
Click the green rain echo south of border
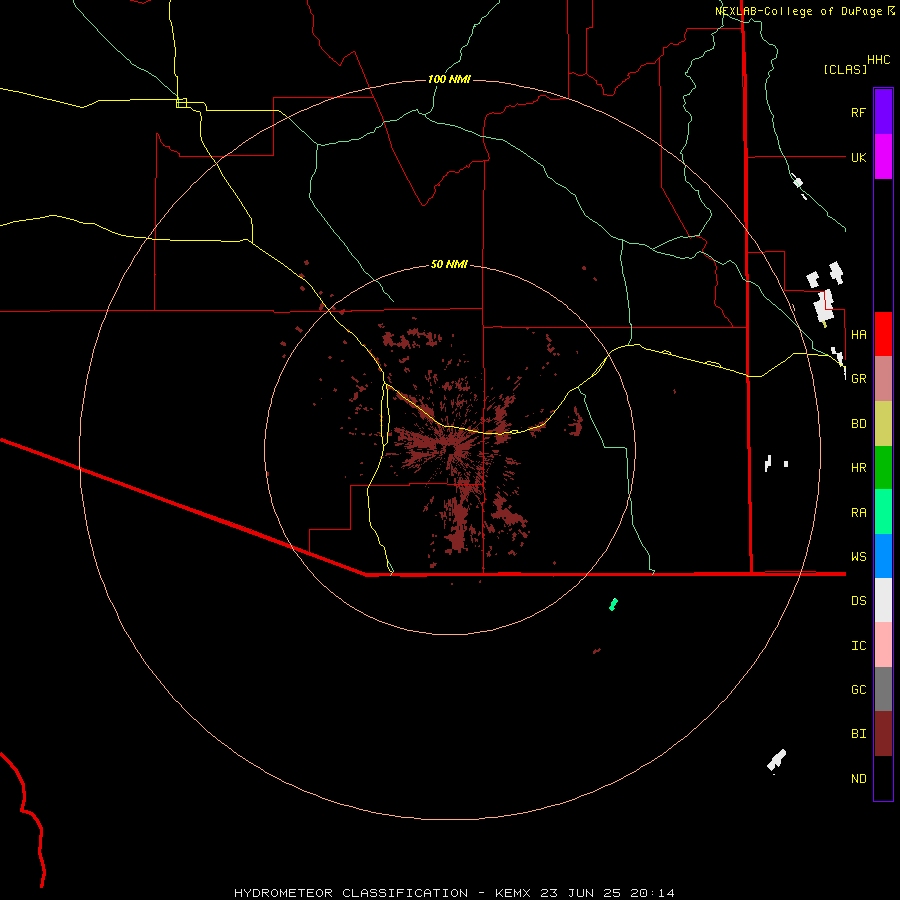(613, 604)
